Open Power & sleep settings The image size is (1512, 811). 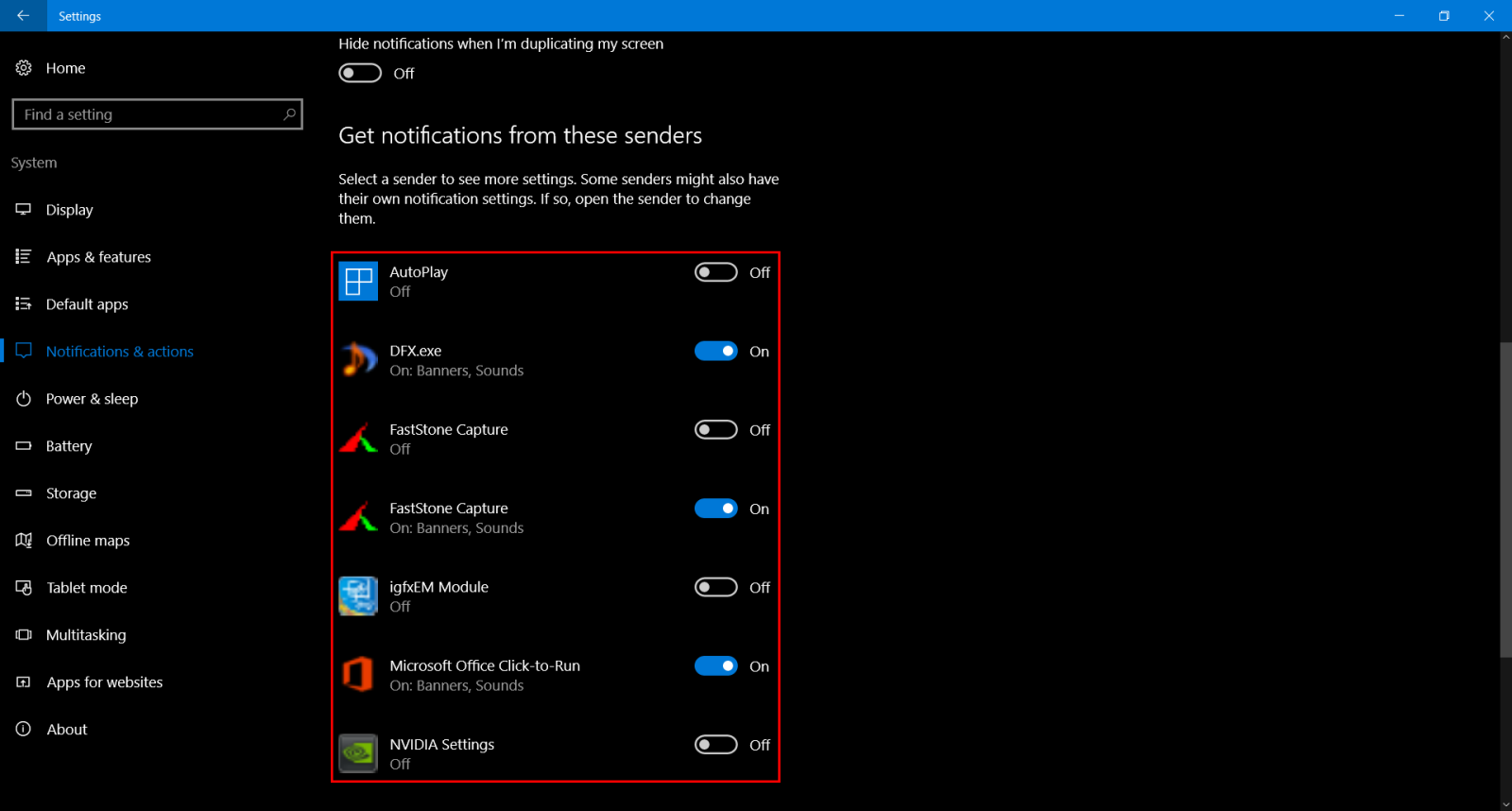[92, 399]
